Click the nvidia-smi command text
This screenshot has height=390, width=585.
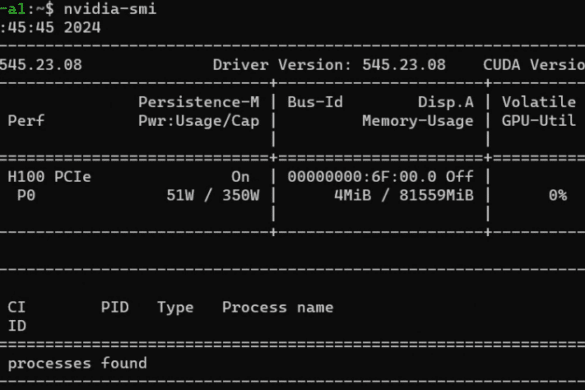click(x=110, y=9)
